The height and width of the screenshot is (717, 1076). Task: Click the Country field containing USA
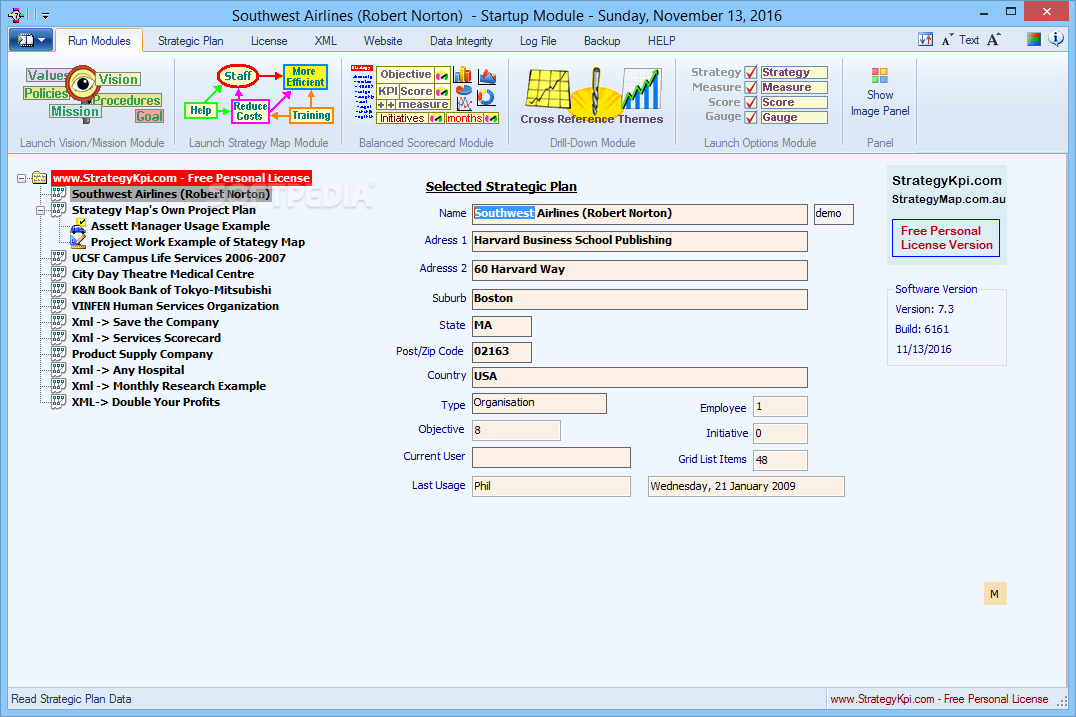pyautogui.click(x=640, y=377)
